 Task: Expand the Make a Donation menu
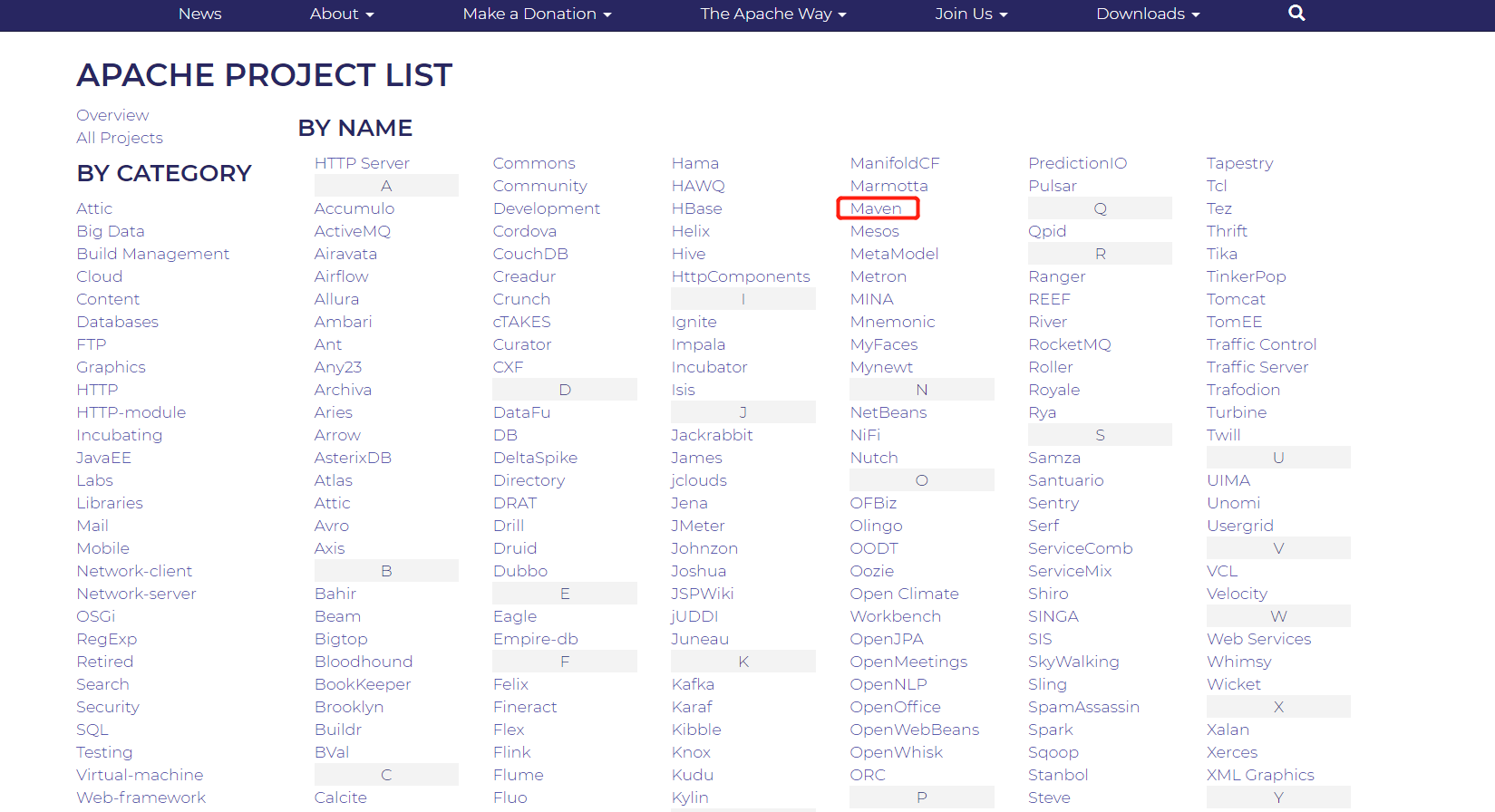tap(537, 14)
